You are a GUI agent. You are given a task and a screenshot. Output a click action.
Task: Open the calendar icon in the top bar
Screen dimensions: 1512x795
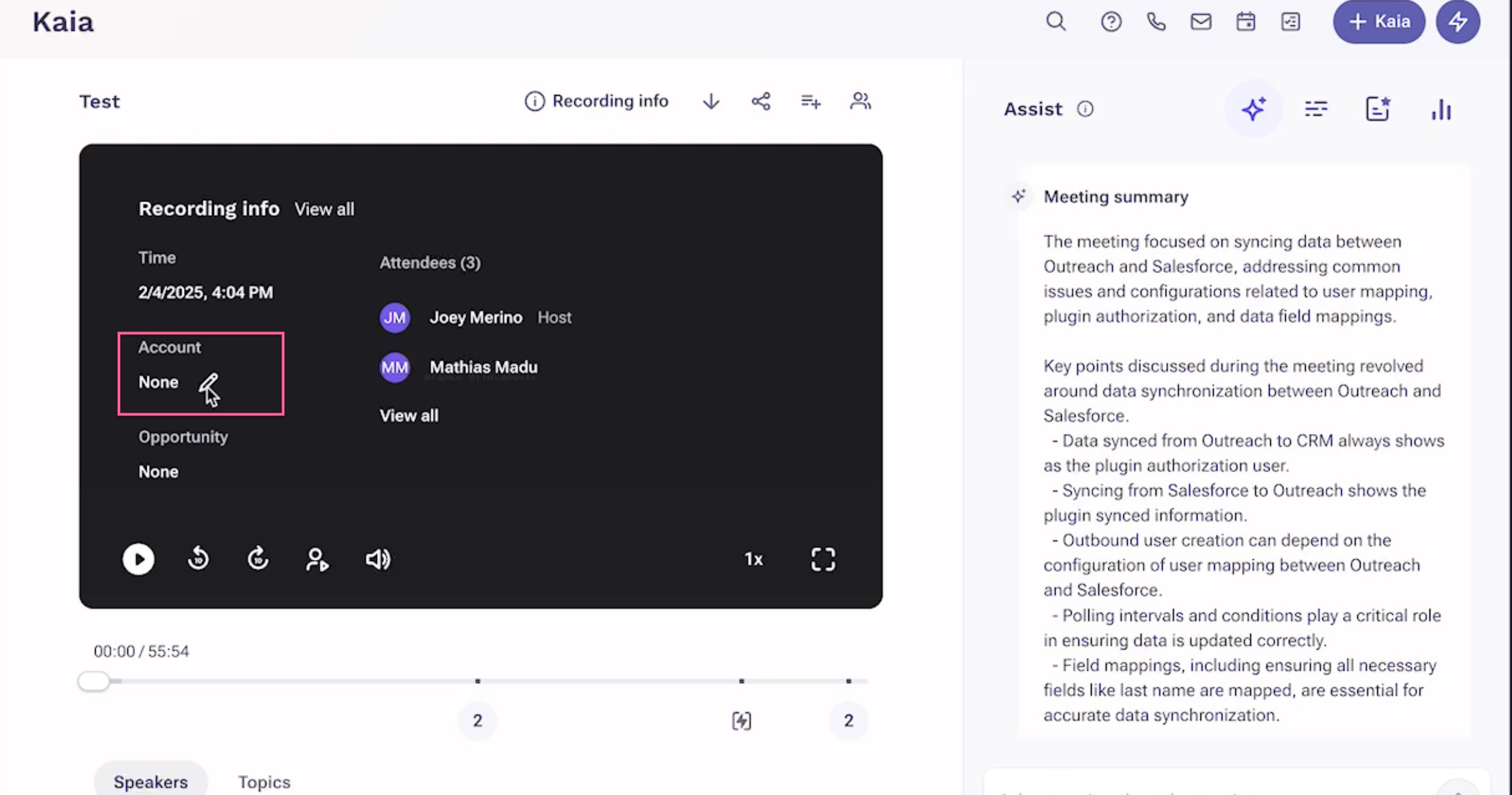(1246, 22)
